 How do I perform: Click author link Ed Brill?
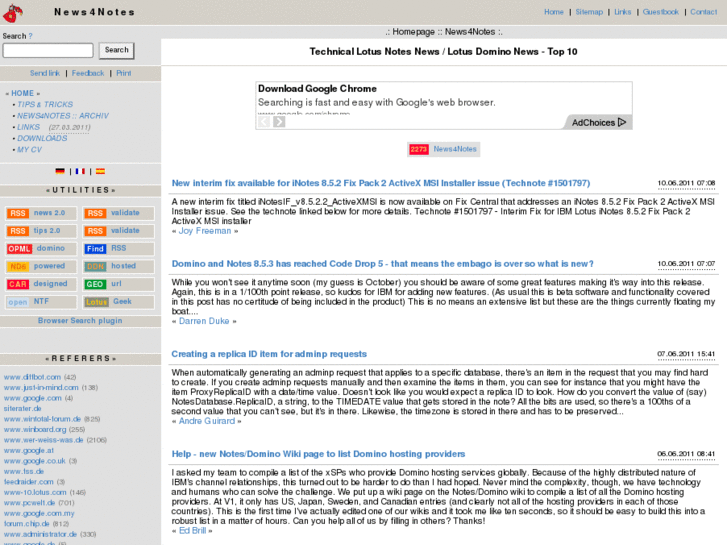tap(192, 531)
